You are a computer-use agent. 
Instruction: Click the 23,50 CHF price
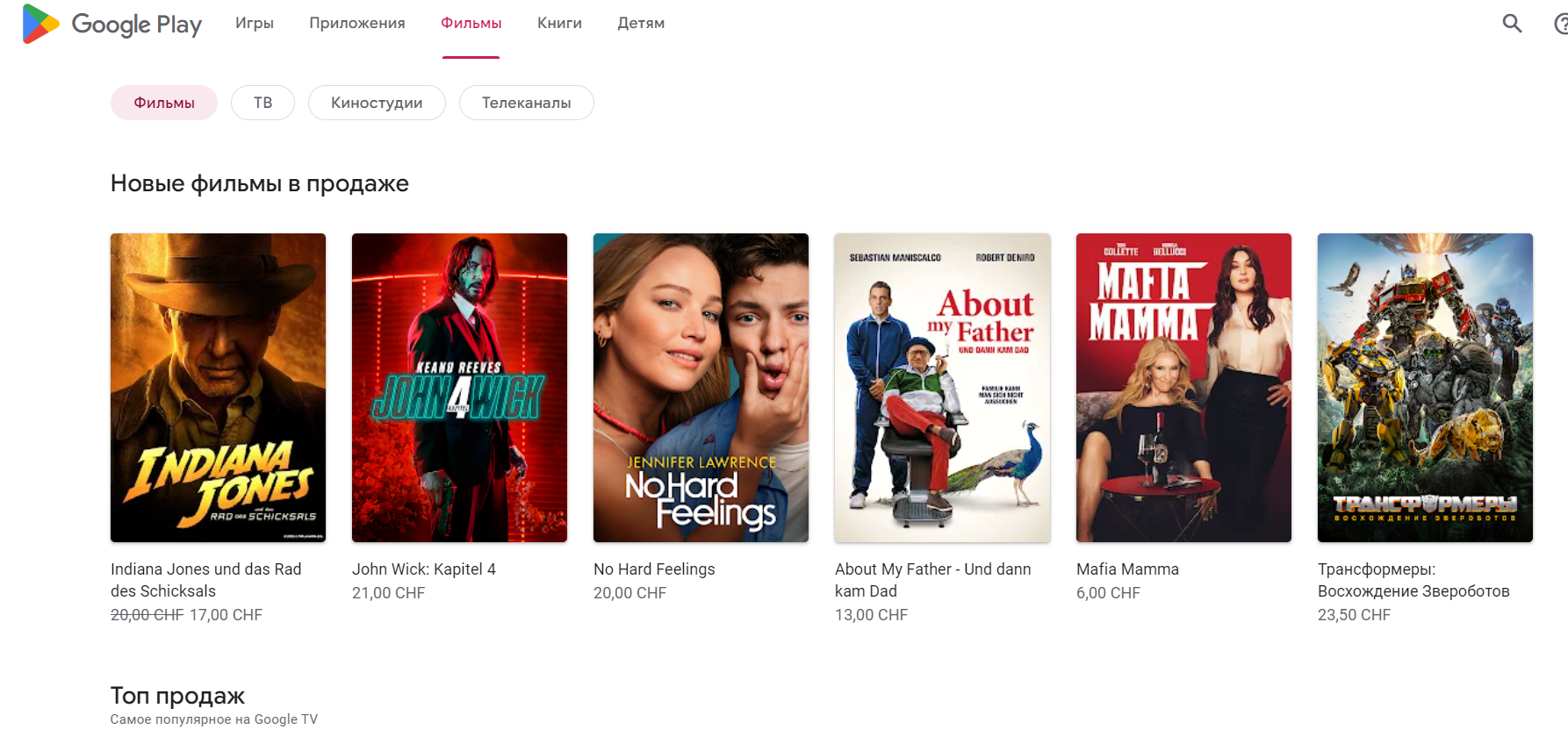[x=1354, y=615]
